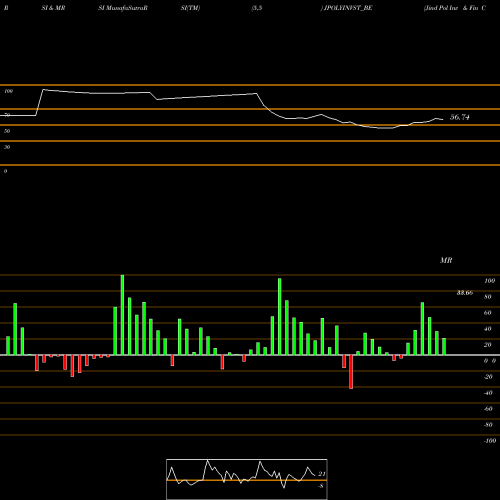Click the '-20' label on MR axis
The height and width of the screenshot is (500, 500).
click(x=488, y=377)
